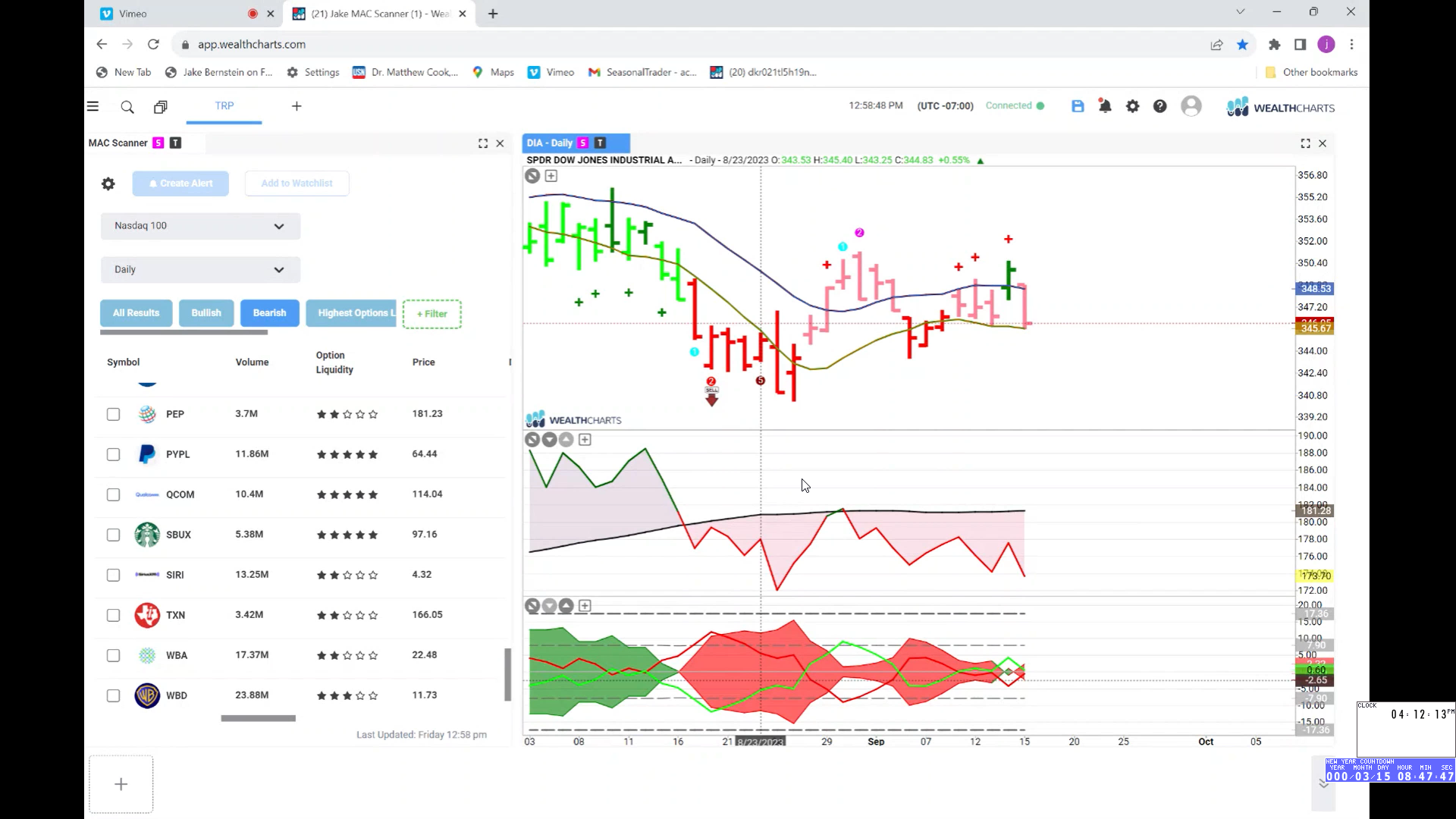This screenshot has height=819, width=1456.
Task: Apply the Highest Options filter
Action: coord(352,313)
